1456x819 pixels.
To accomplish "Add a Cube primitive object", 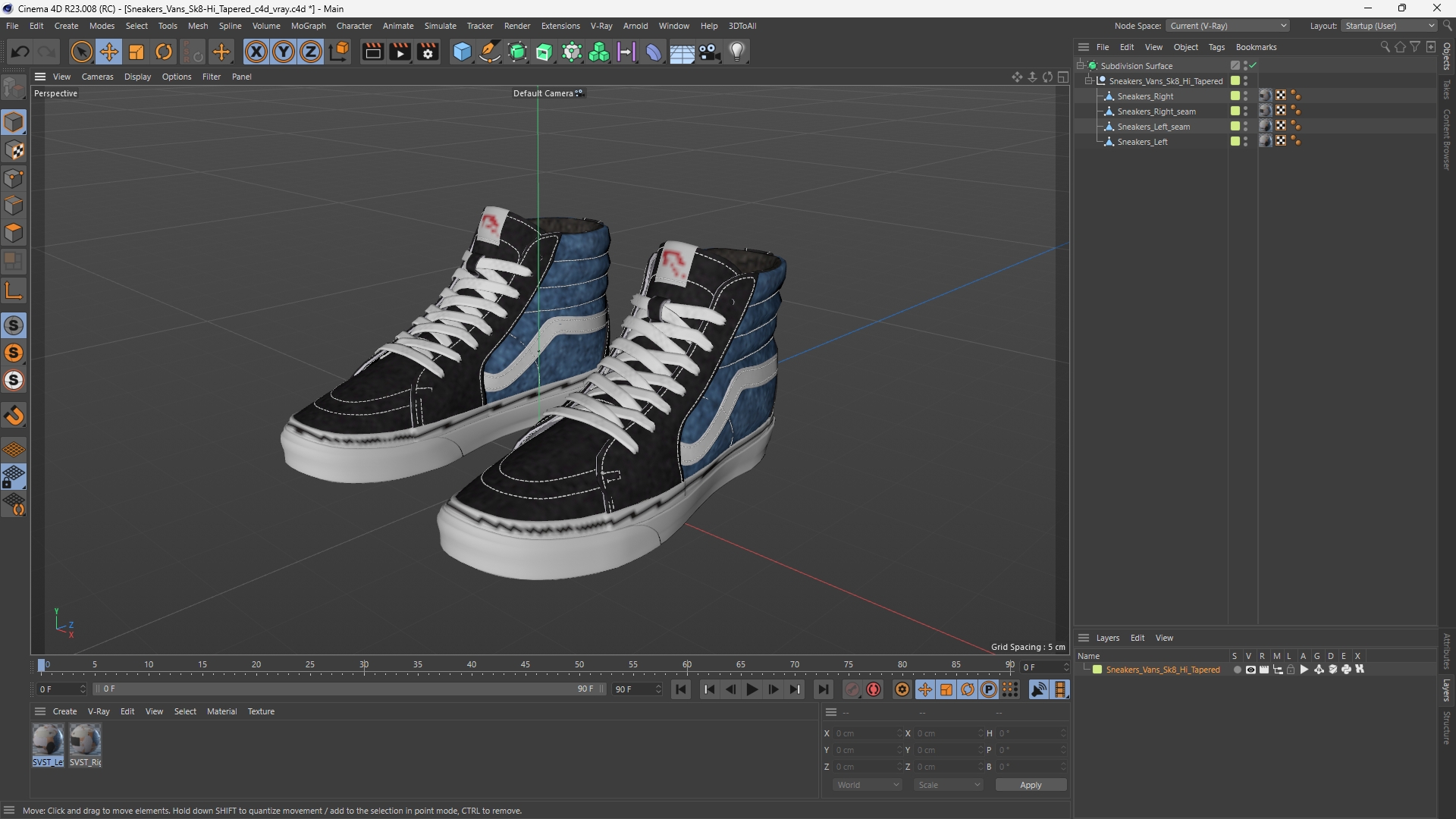I will coord(462,52).
